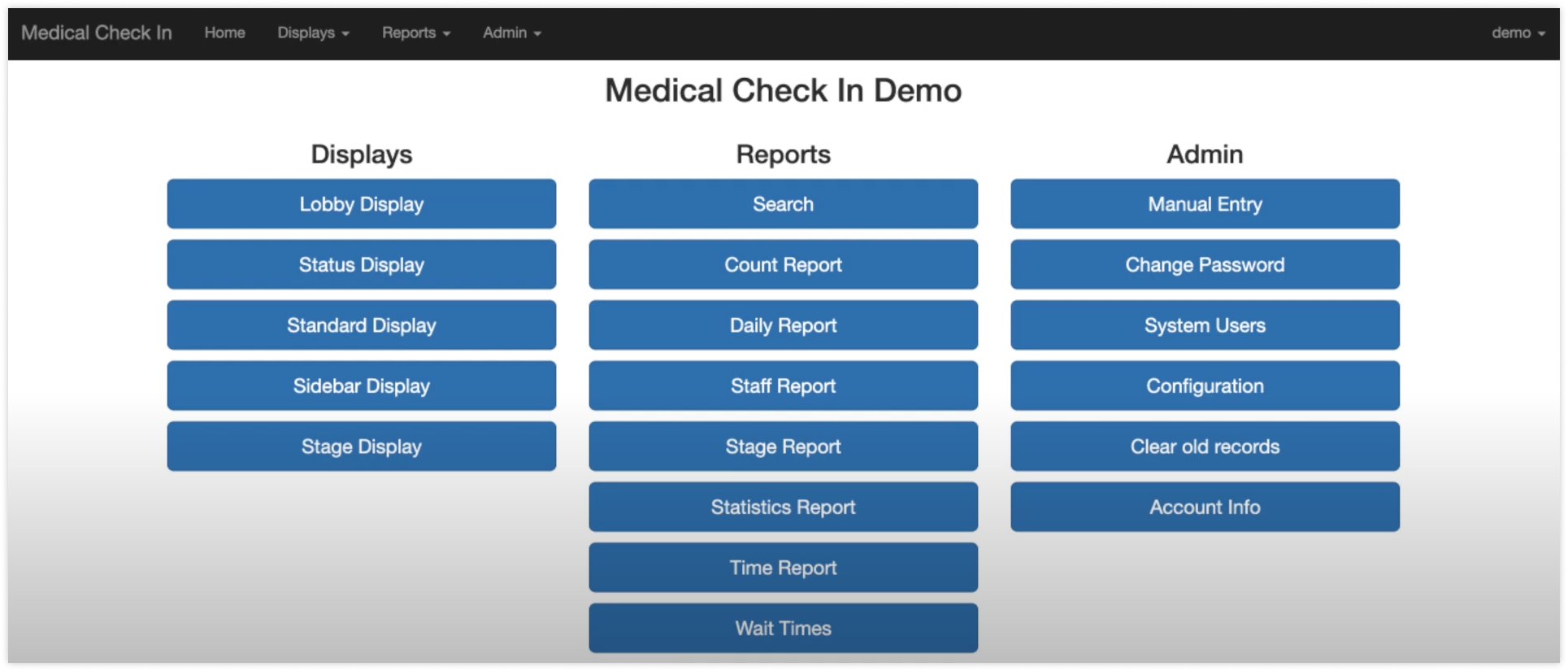Open the Displays dropdown in navbar
This screenshot has width=1568, height=671.
[x=313, y=33]
